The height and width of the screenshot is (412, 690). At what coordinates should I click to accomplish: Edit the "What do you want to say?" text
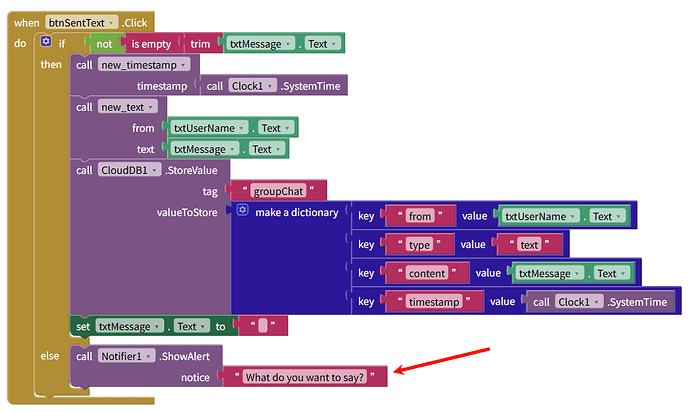305,377
